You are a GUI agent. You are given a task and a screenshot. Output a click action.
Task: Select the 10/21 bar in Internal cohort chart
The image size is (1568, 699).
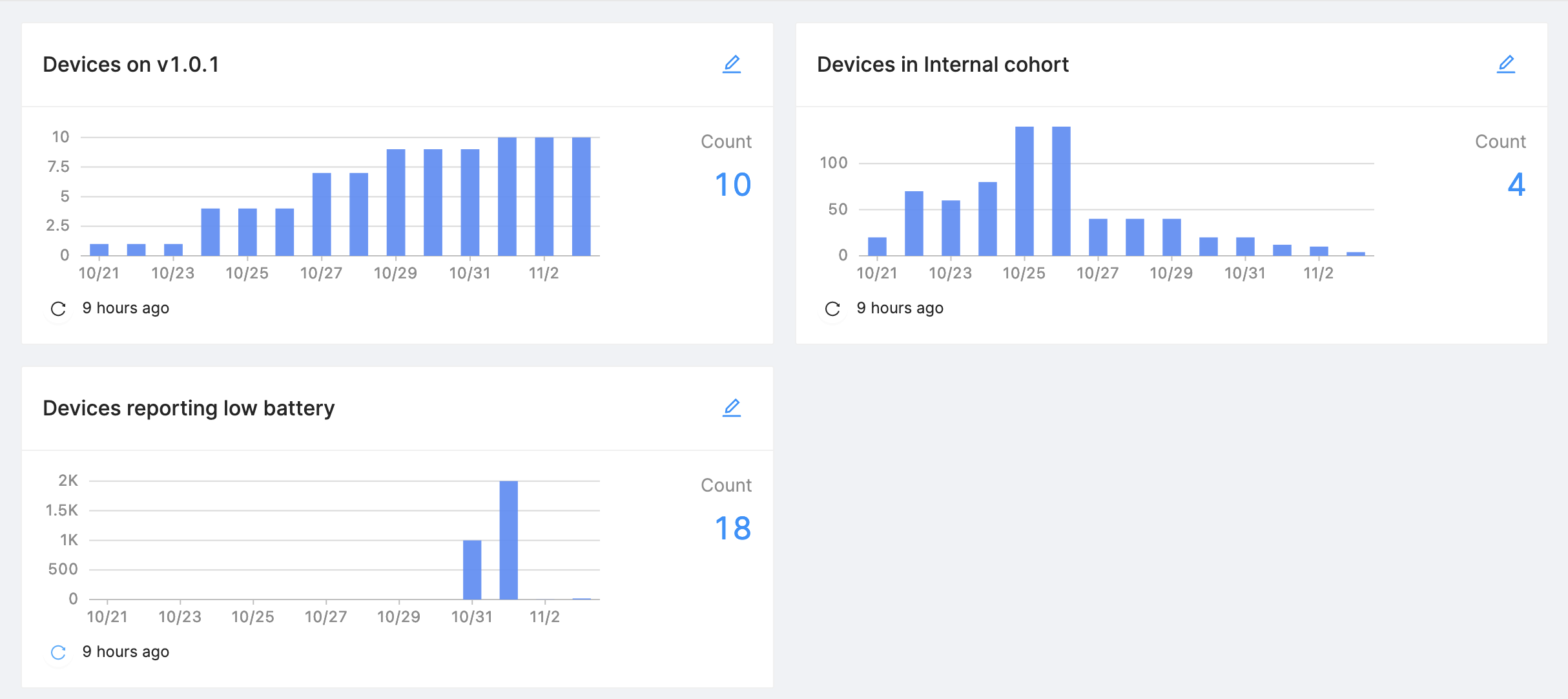coord(877,247)
